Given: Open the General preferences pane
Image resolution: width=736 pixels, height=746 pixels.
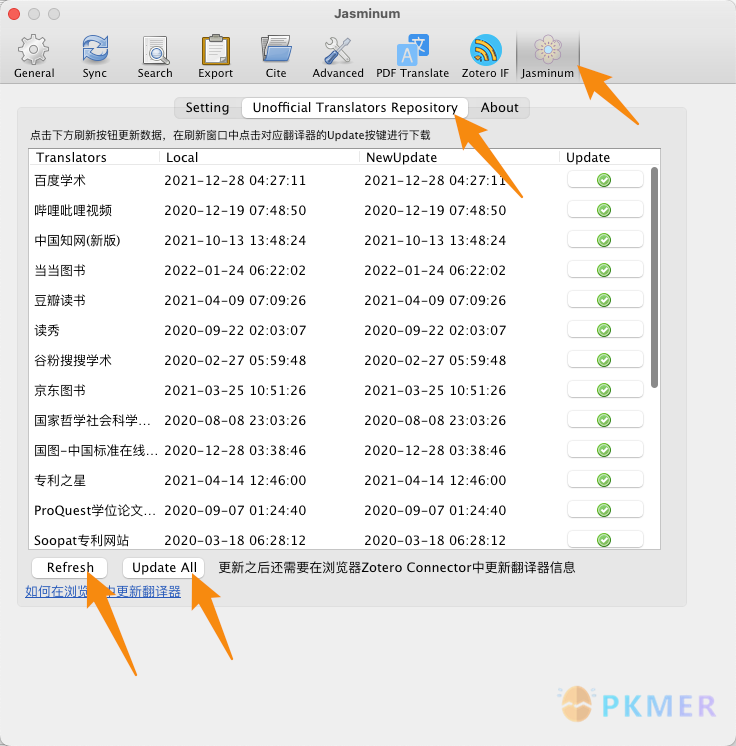Looking at the screenshot, I should point(34,56).
